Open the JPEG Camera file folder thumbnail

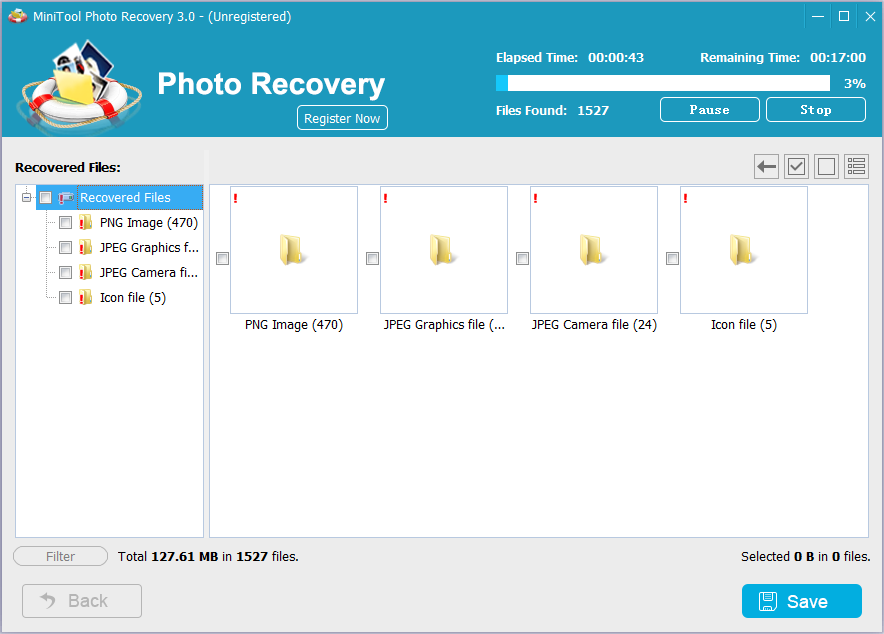click(593, 250)
